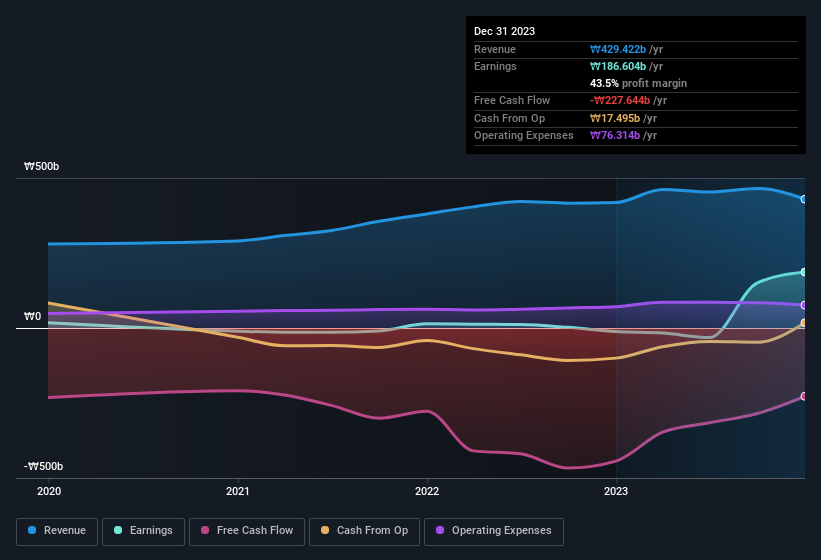The width and height of the screenshot is (821, 560).
Task: Click the Operating Expenses label in the tooltip
Action: (524, 136)
